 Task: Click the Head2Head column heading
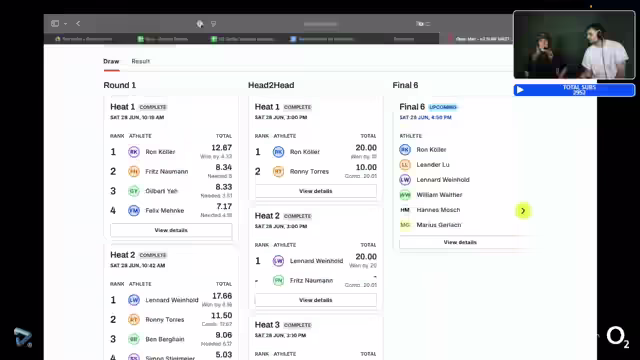[x=271, y=85]
